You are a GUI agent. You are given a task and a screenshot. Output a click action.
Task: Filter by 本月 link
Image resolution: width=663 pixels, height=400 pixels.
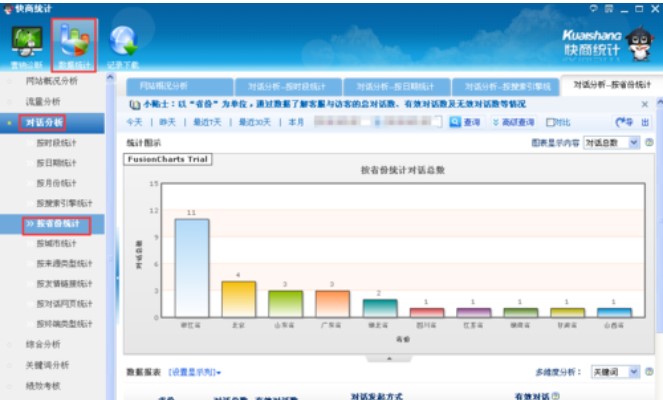[296, 122]
